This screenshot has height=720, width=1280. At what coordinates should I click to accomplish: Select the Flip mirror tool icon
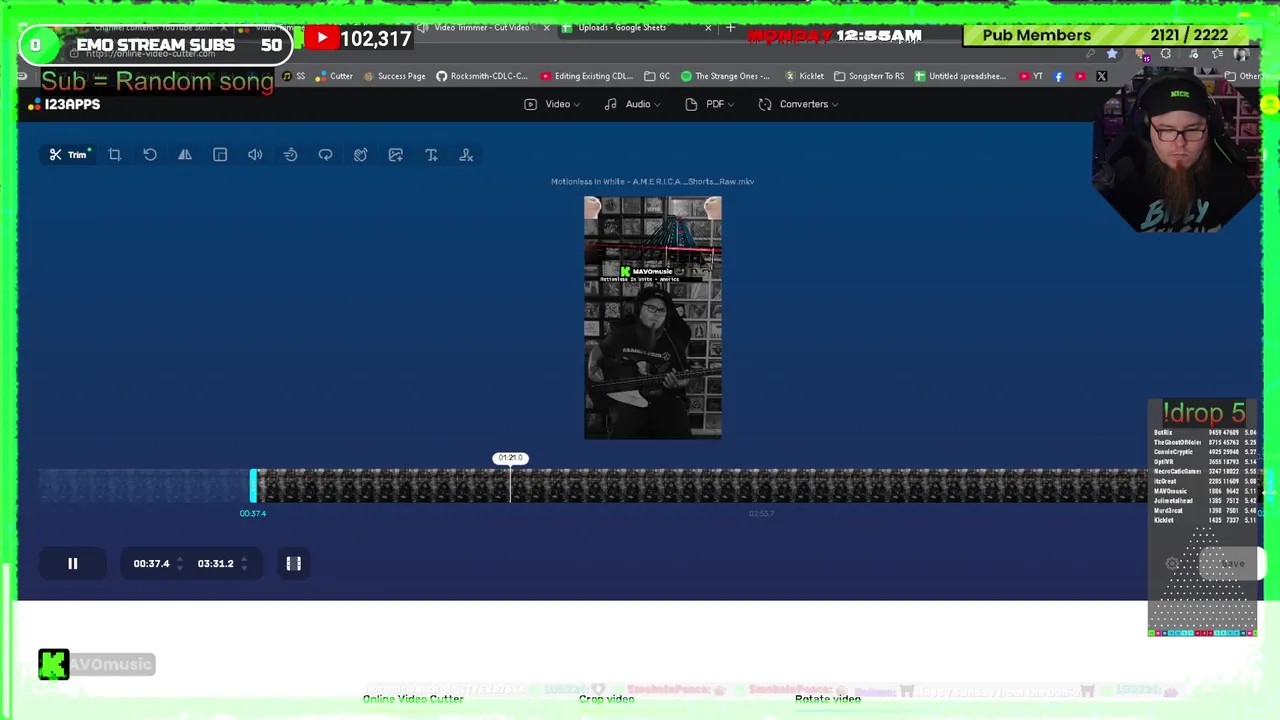pyautogui.click(x=185, y=155)
